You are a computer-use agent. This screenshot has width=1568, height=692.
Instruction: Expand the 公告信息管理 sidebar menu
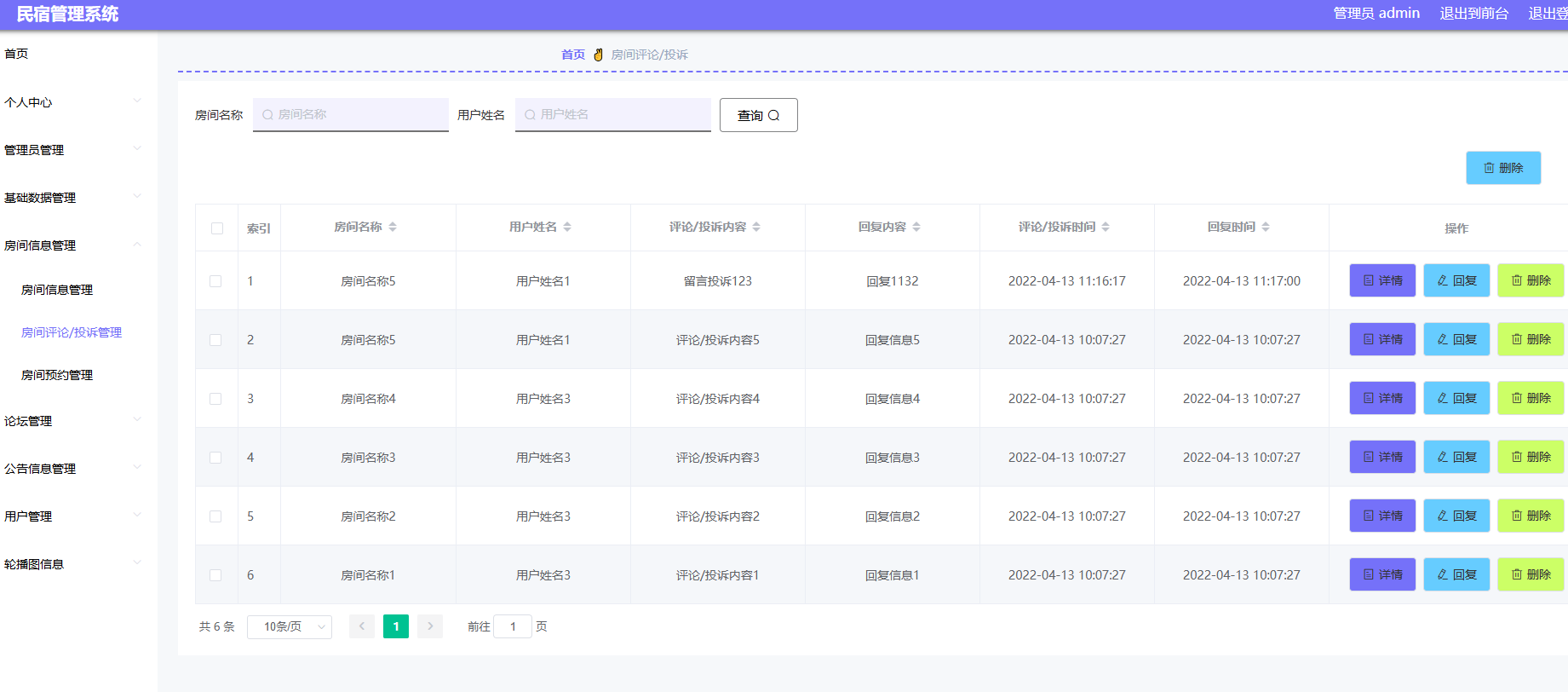pos(78,469)
